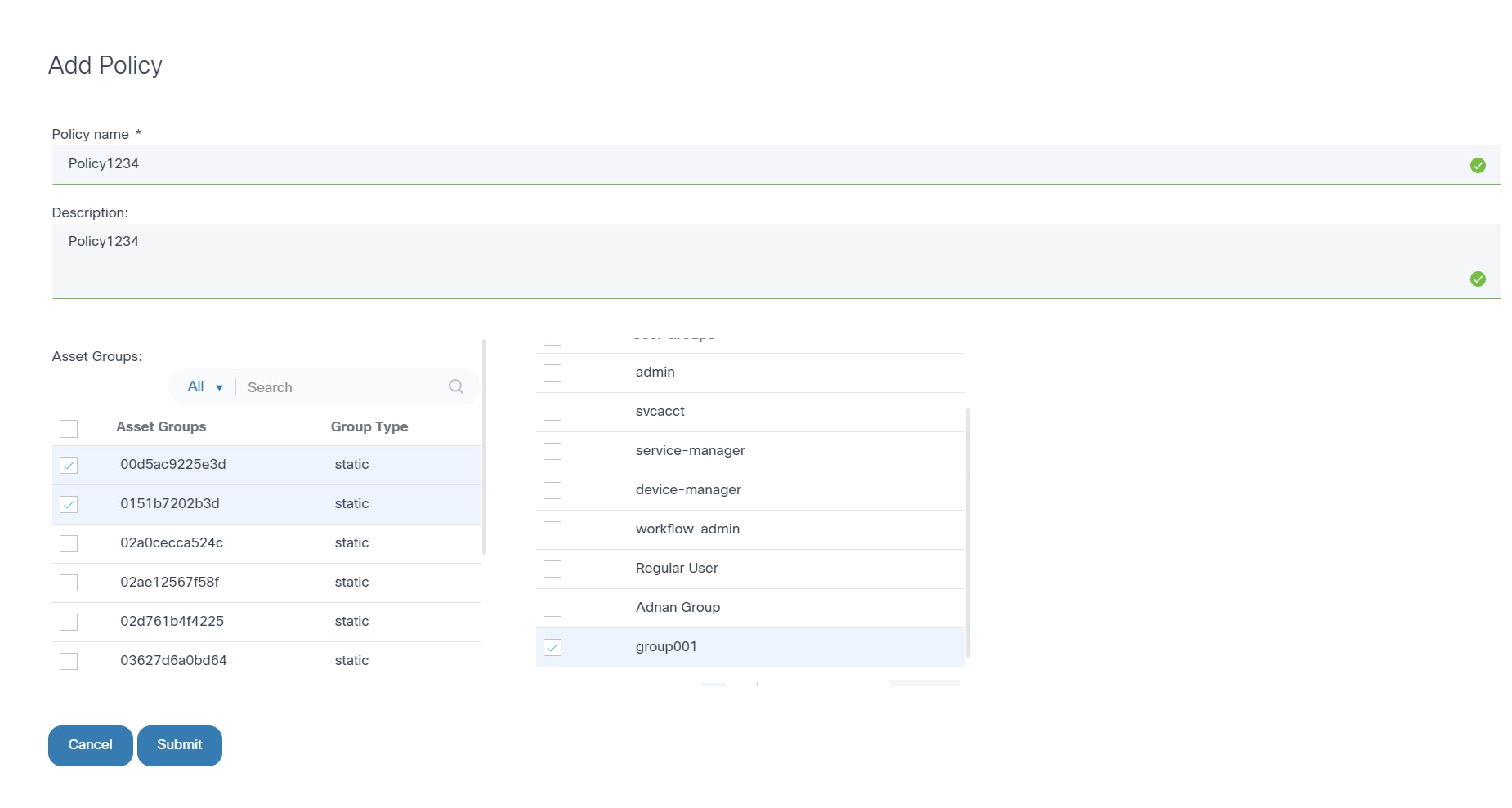This screenshot has width=1512, height=808.
Task: Focus the Policy name input field
Action: pyautogui.click(x=736, y=164)
